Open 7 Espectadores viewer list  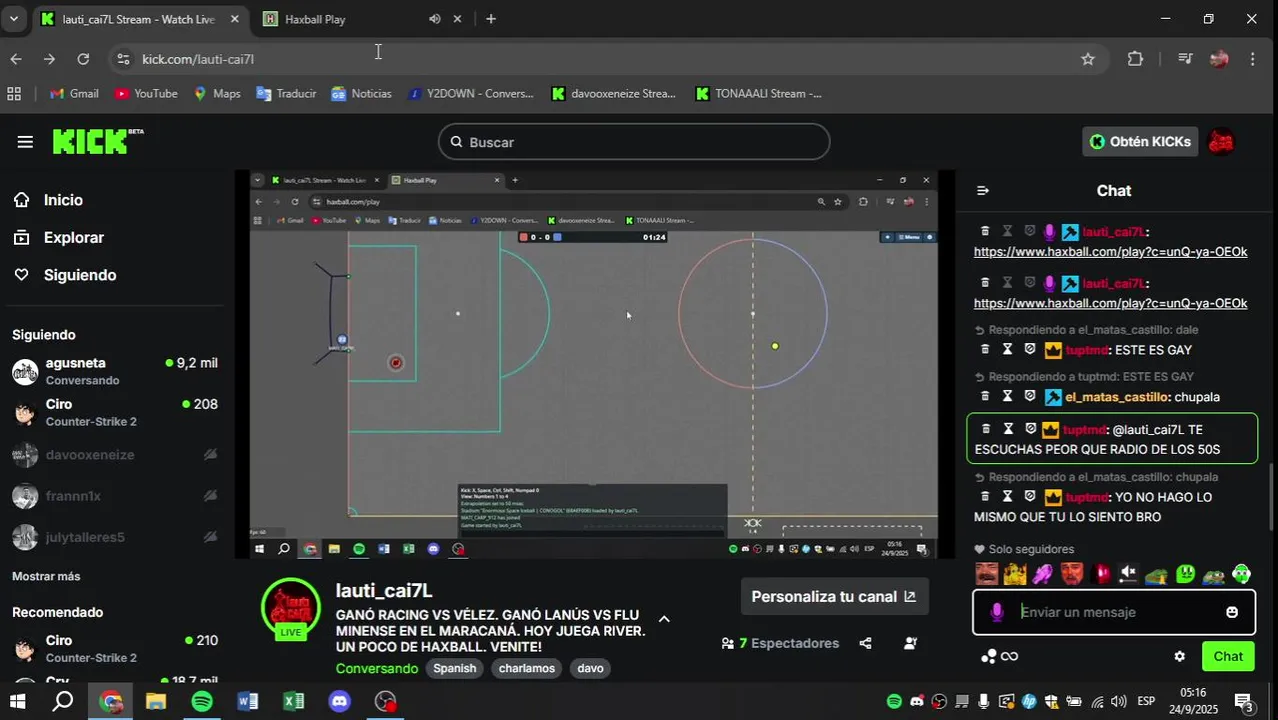click(x=780, y=643)
